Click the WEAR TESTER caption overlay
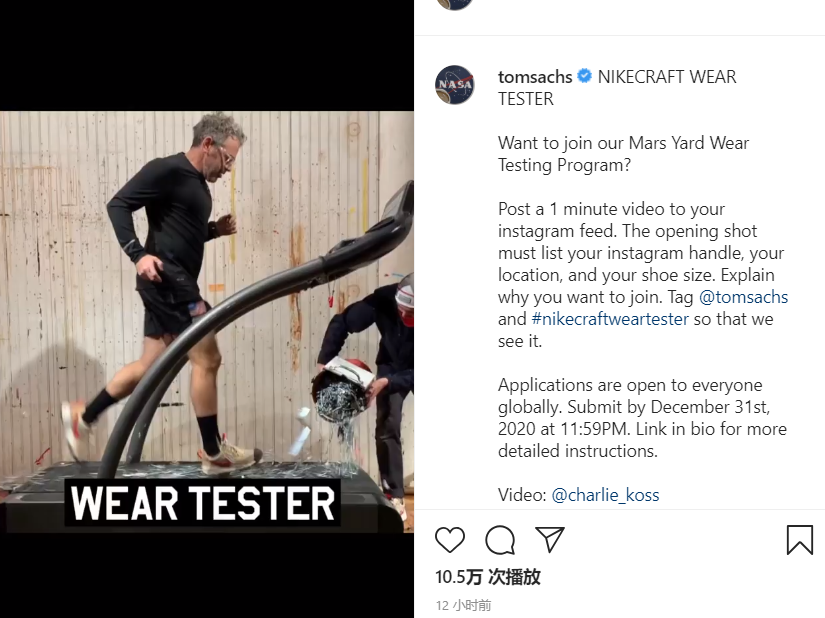This screenshot has height=618, width=825. (203, 503)
